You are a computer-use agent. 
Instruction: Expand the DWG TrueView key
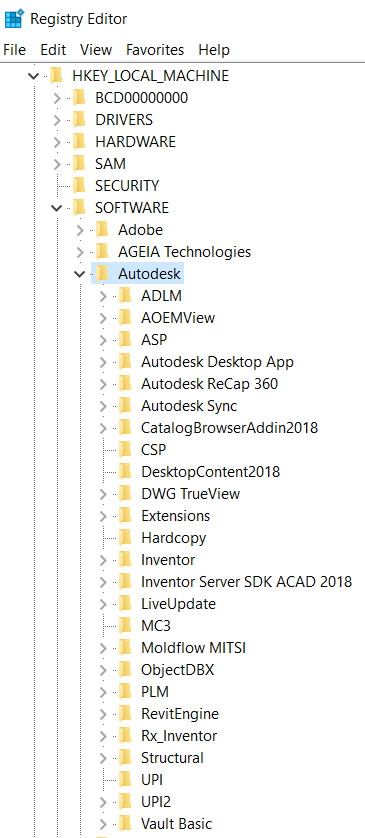103,494
